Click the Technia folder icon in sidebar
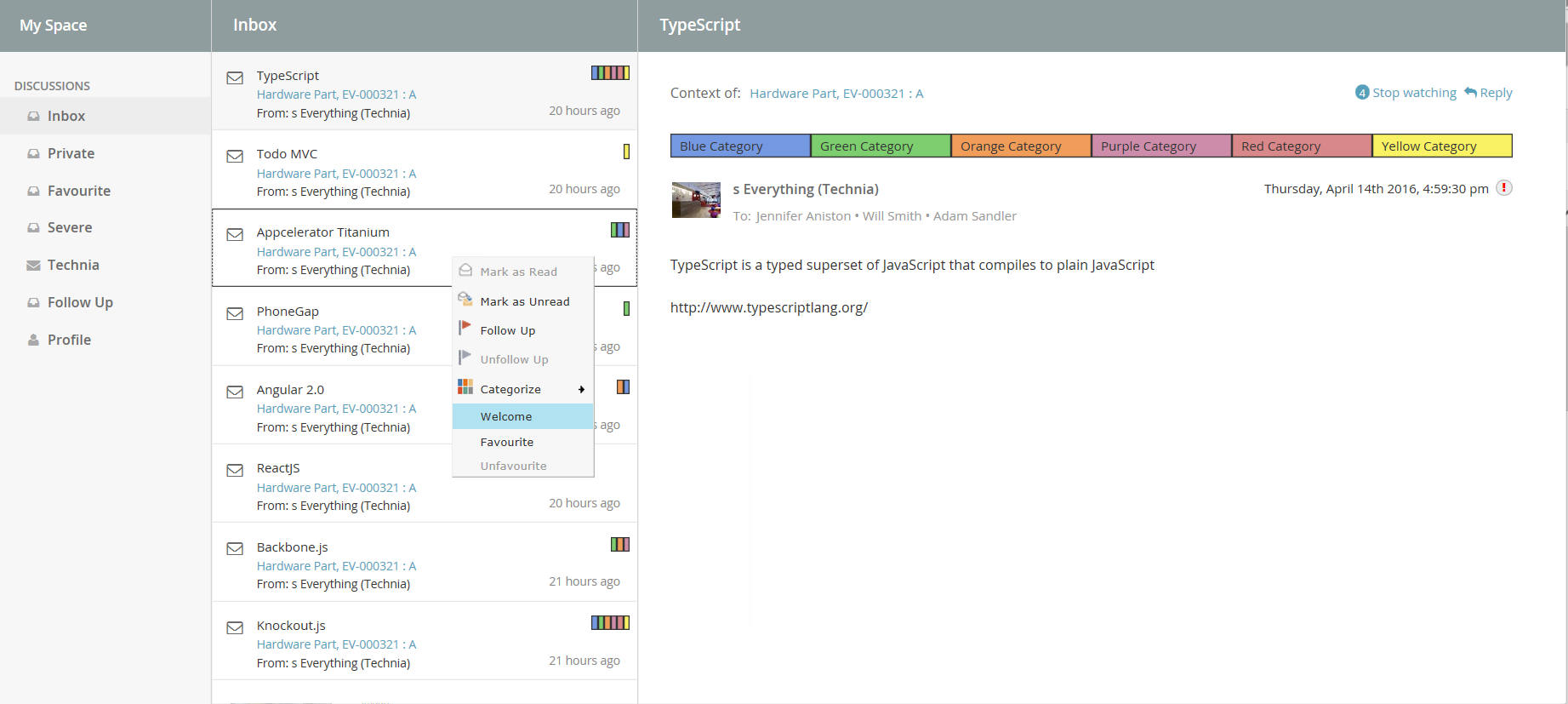The width and height of the screenshot is (1568, 704). pyautogui.click(x=33, y=266)
